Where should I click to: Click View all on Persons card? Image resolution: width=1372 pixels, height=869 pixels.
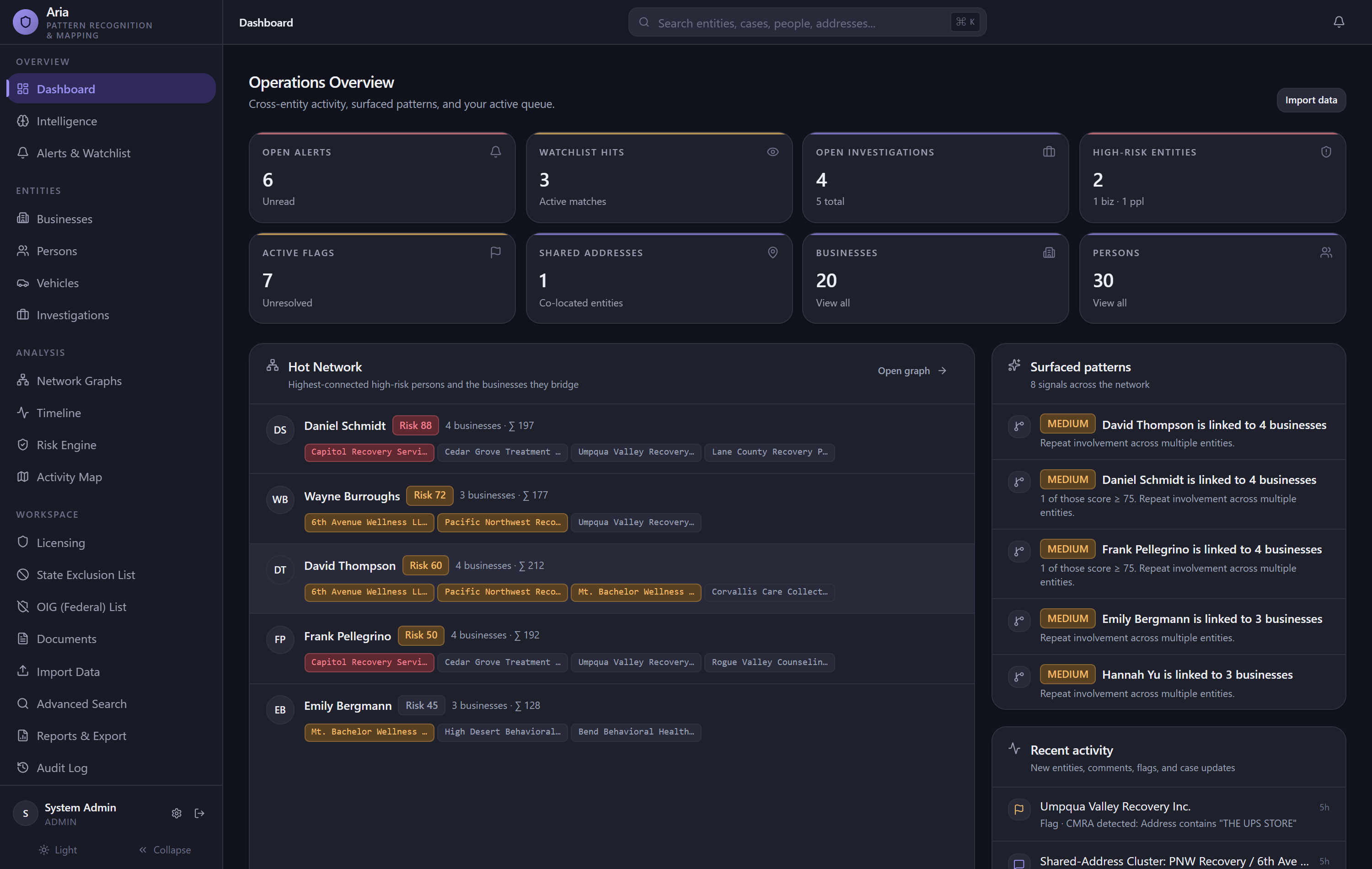pos(1109,303)
